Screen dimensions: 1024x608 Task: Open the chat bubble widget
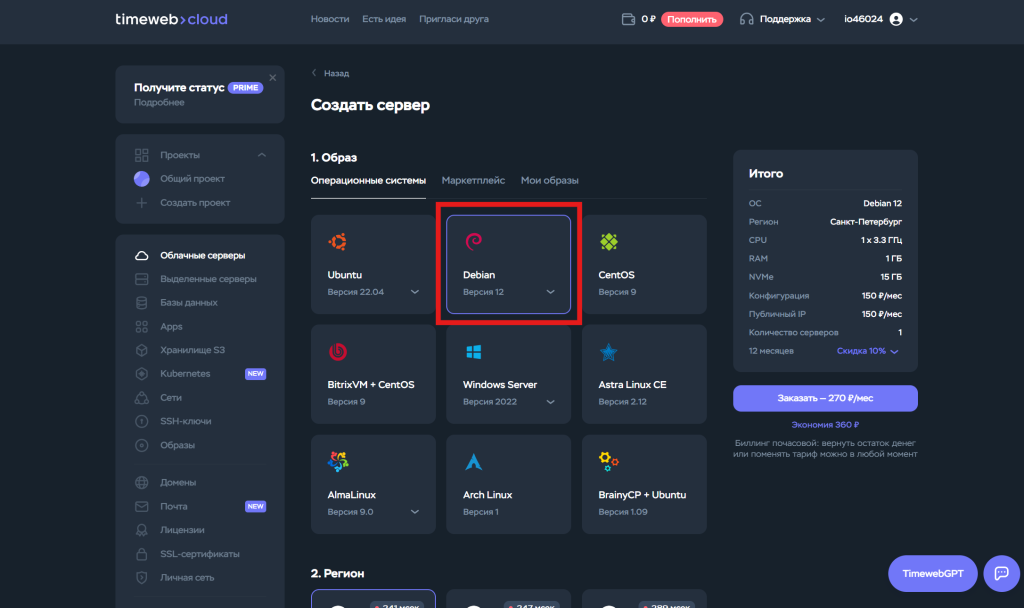[x=1002, y=573]
